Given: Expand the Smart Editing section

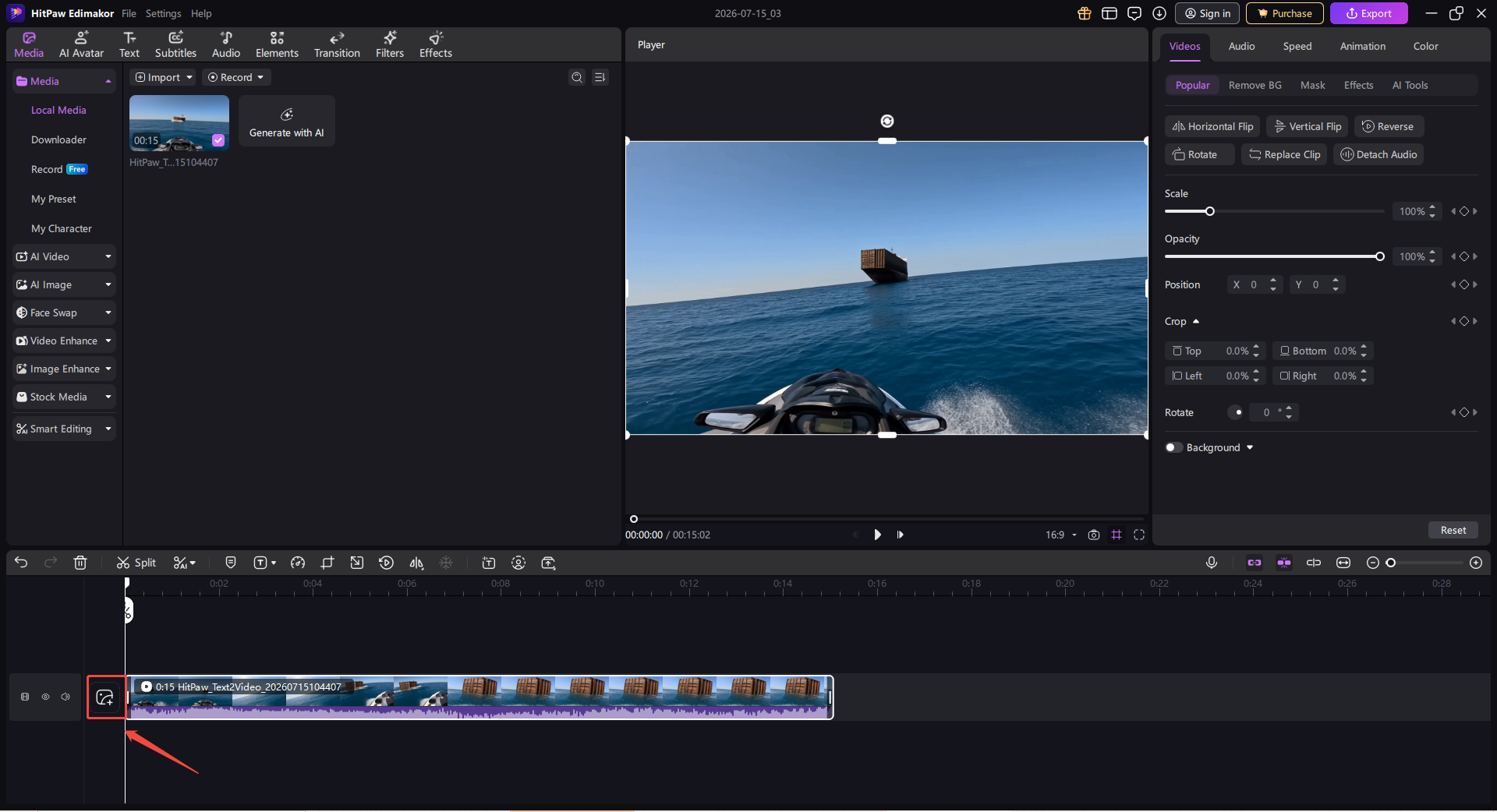Looking at the screenshot, I should point(64,429).
